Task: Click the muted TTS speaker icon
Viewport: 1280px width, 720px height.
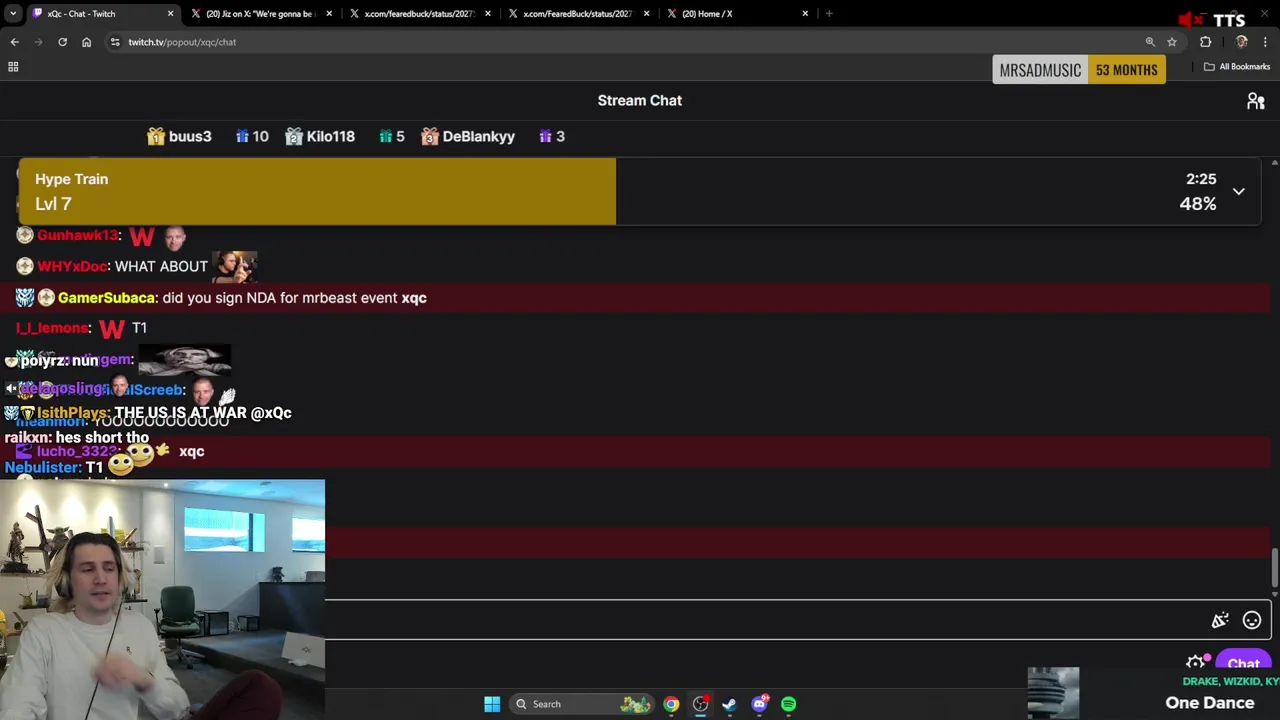Action: click(x=1190, y=20)
